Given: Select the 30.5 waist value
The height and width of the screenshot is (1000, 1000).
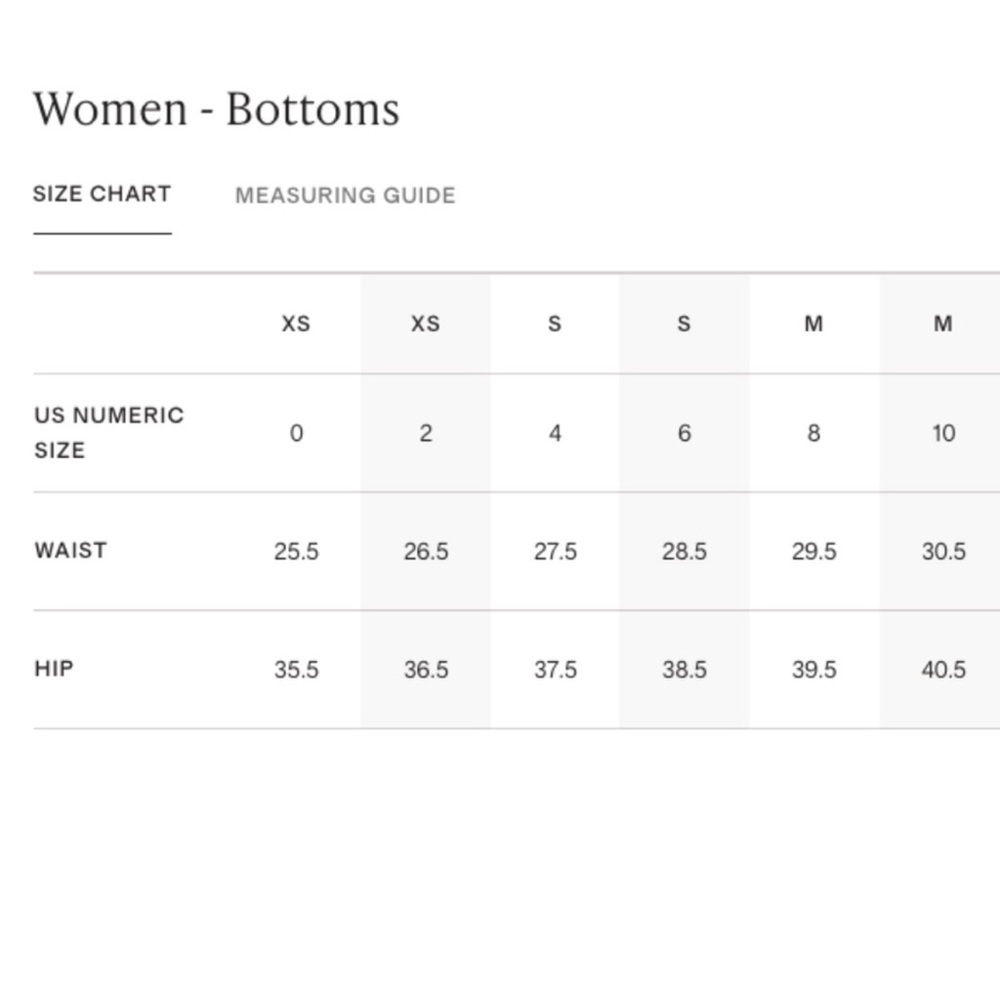Looking at the screenshot, I should (x=943, y=552).
